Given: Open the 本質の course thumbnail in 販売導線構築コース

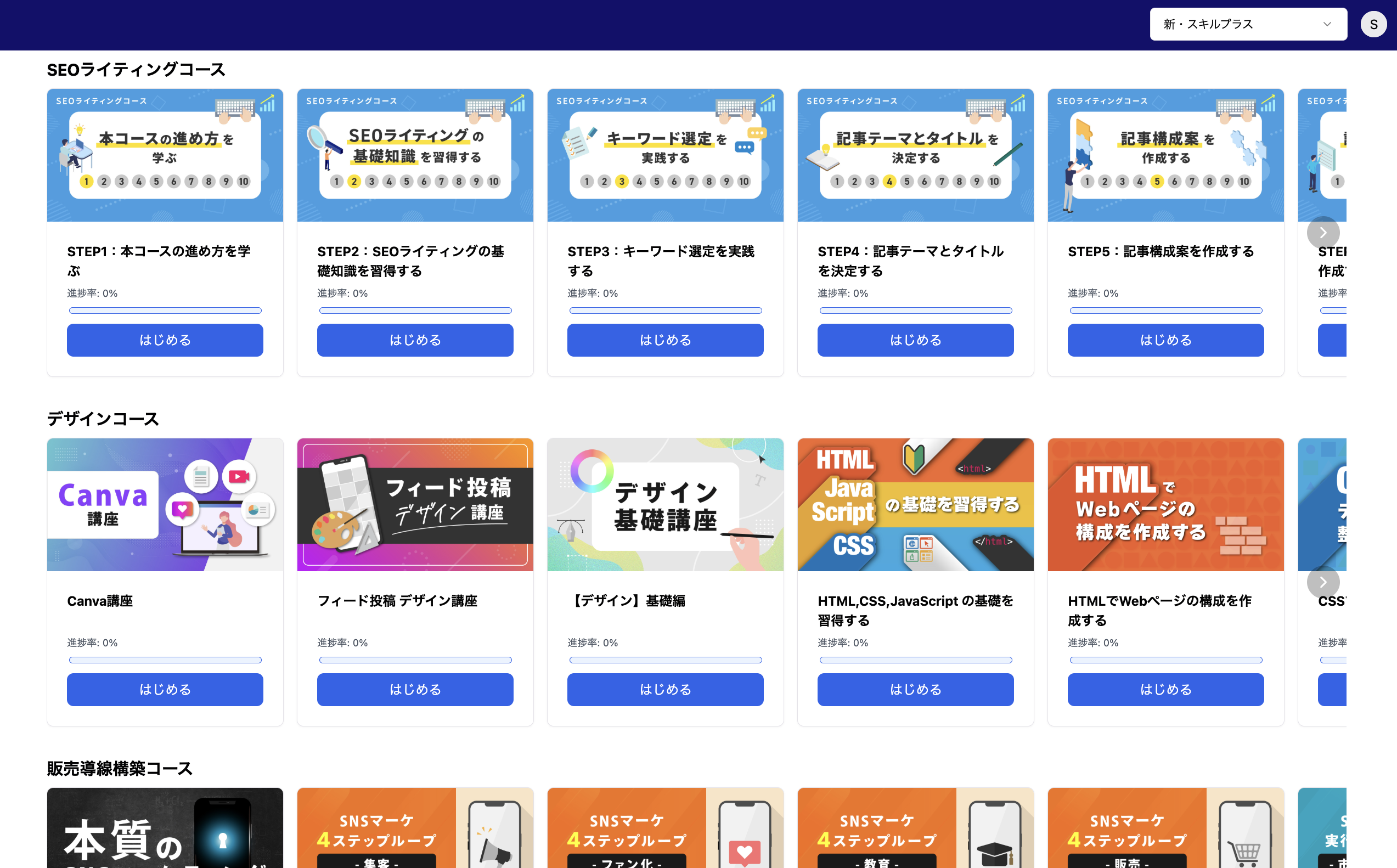Looking at the screenshot, I should pos(165,828).
